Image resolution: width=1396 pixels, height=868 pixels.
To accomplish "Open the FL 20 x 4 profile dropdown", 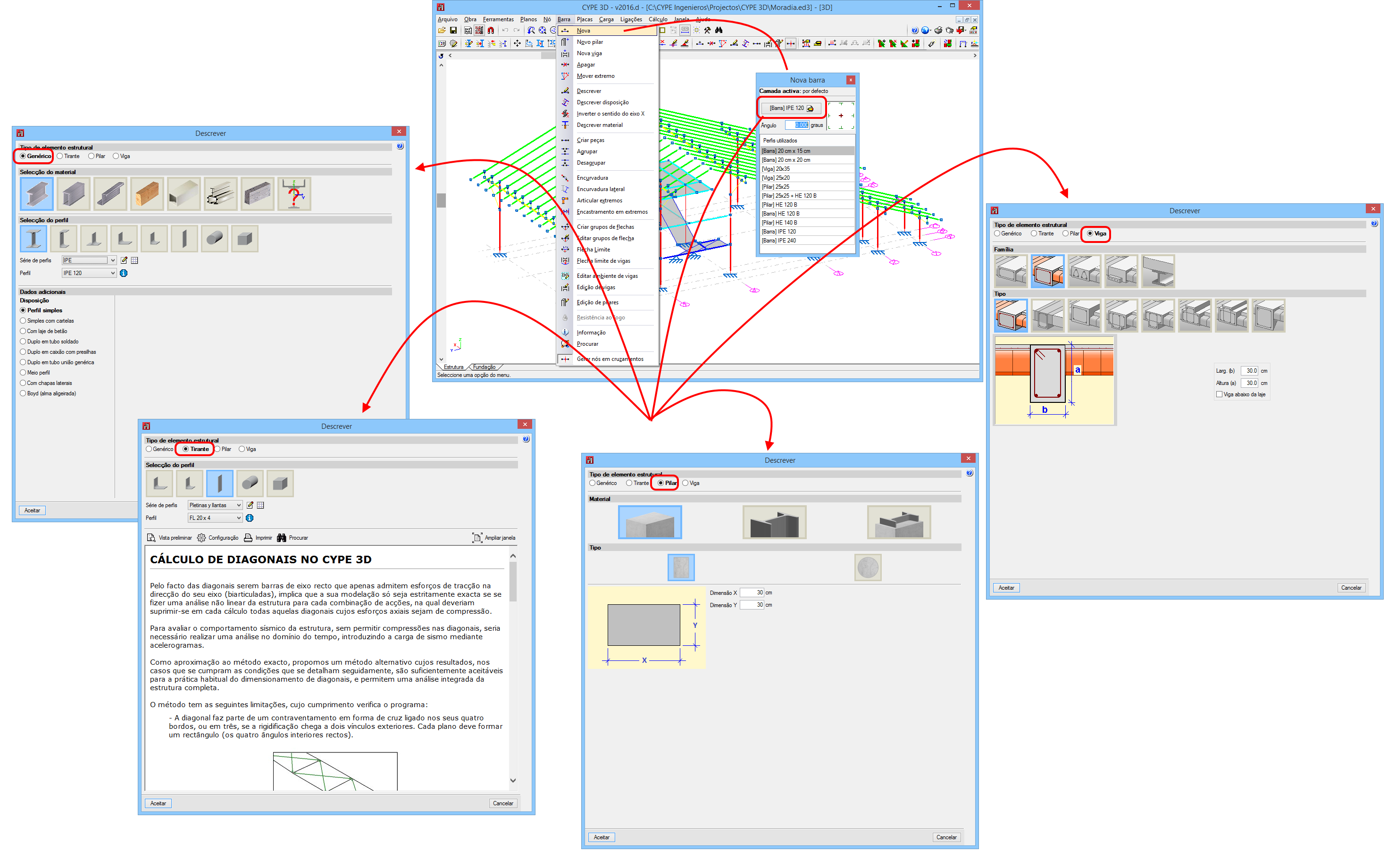I will click(x=215, y=518).
